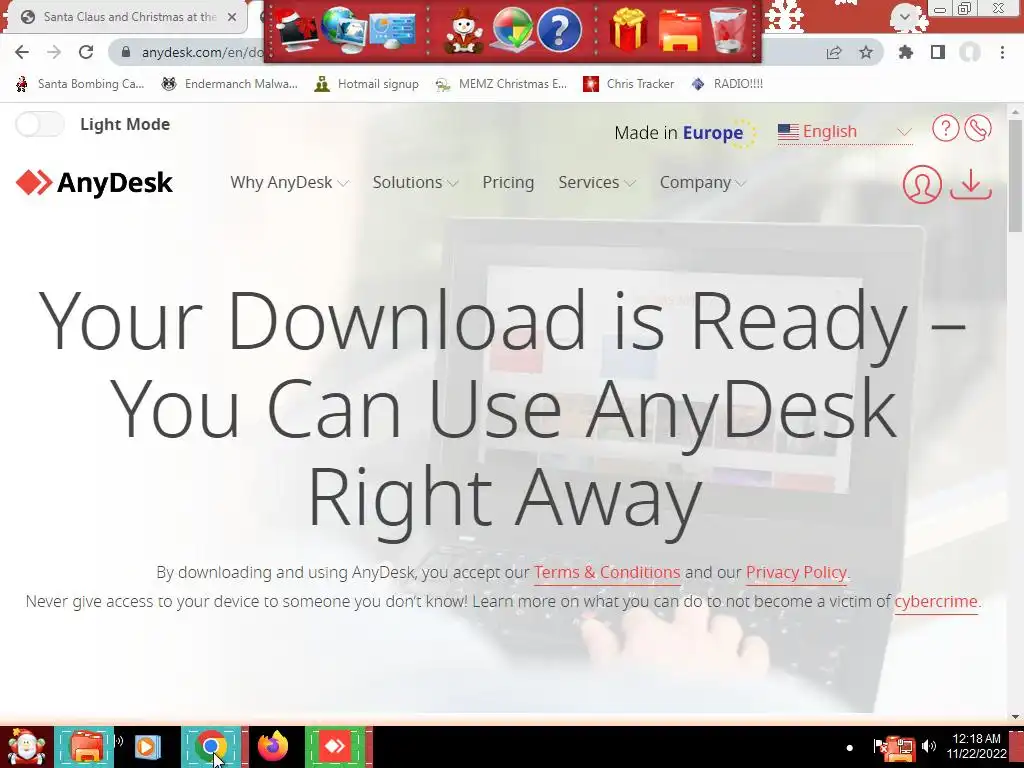
Task: Close the Santa Claus and Christmas tab
Action: (232, 17)
